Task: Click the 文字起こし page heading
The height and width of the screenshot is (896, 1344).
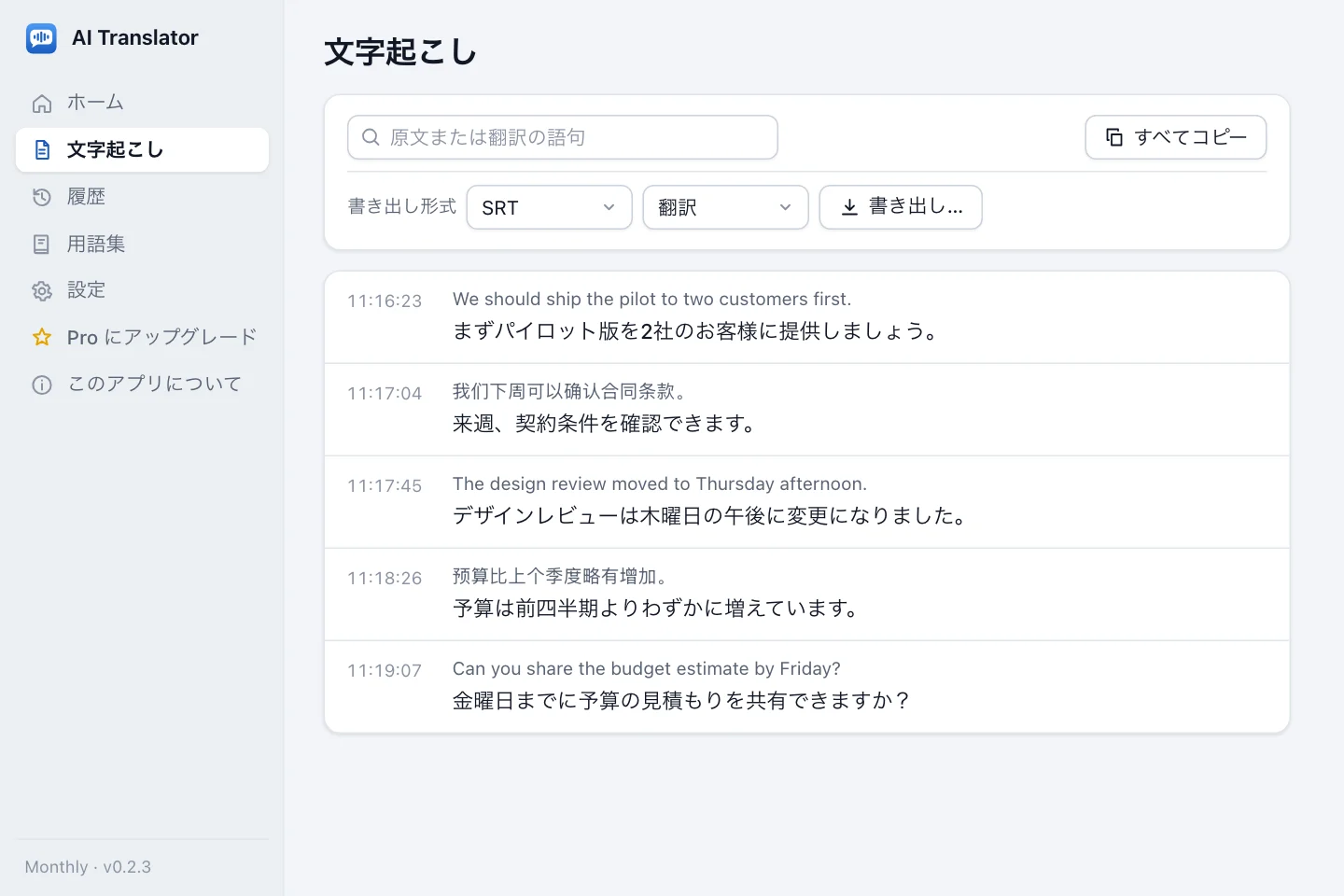Action: pyautogui.click(x=400, y=52)
